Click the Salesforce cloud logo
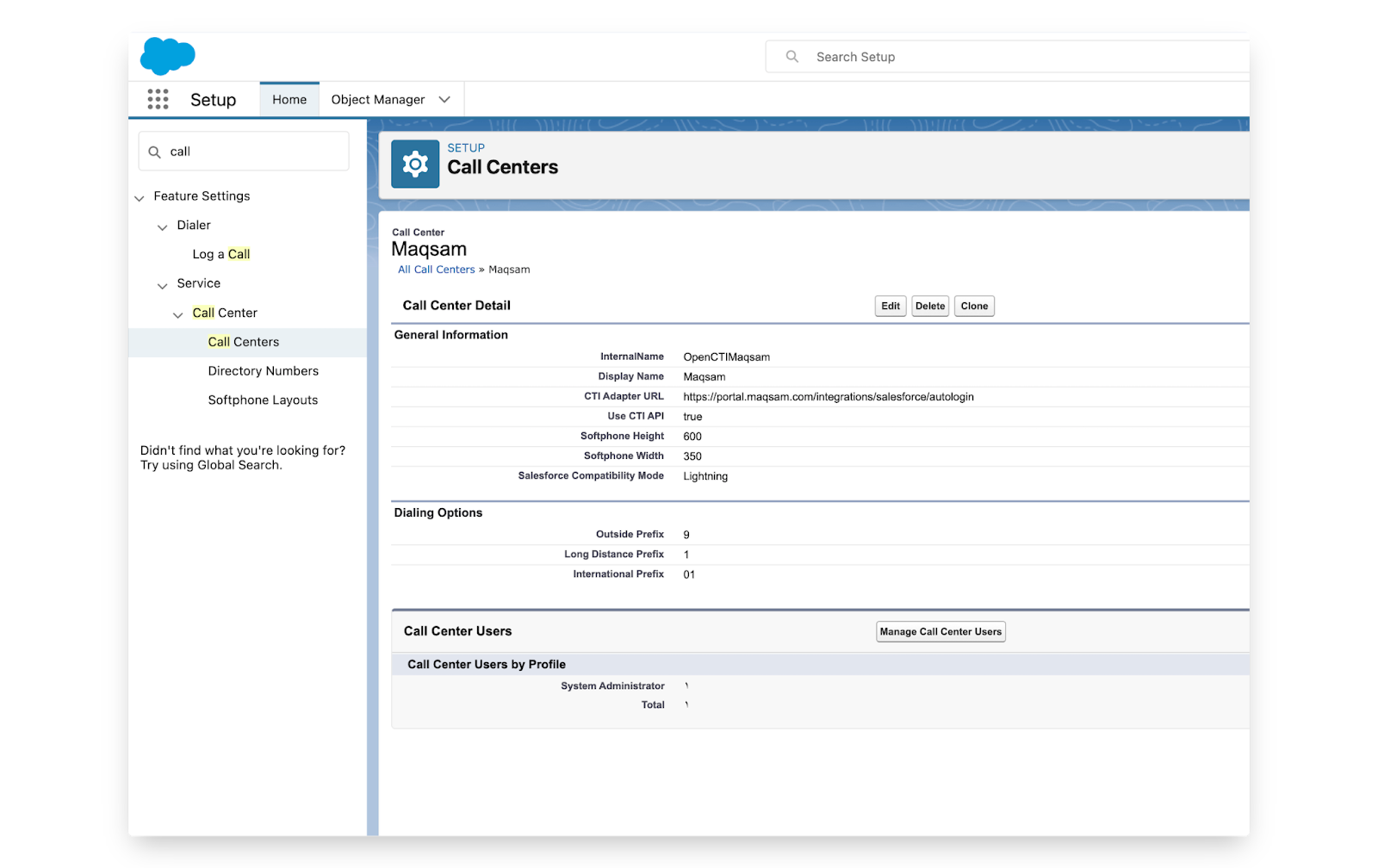1378x868 pixels. [x=167, y=56]
